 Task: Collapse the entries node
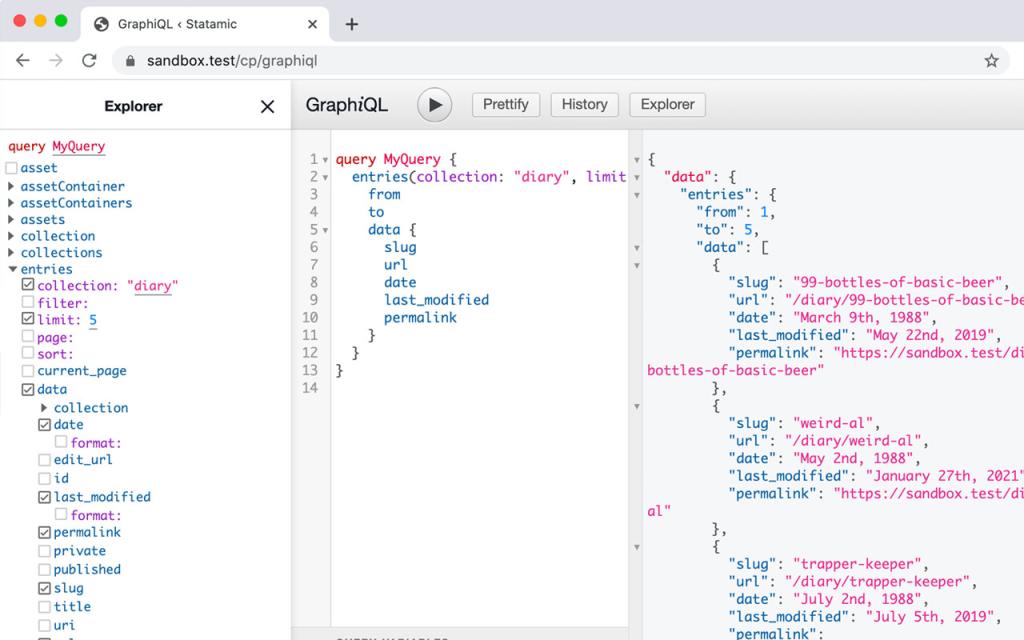(x=12, y=269)
